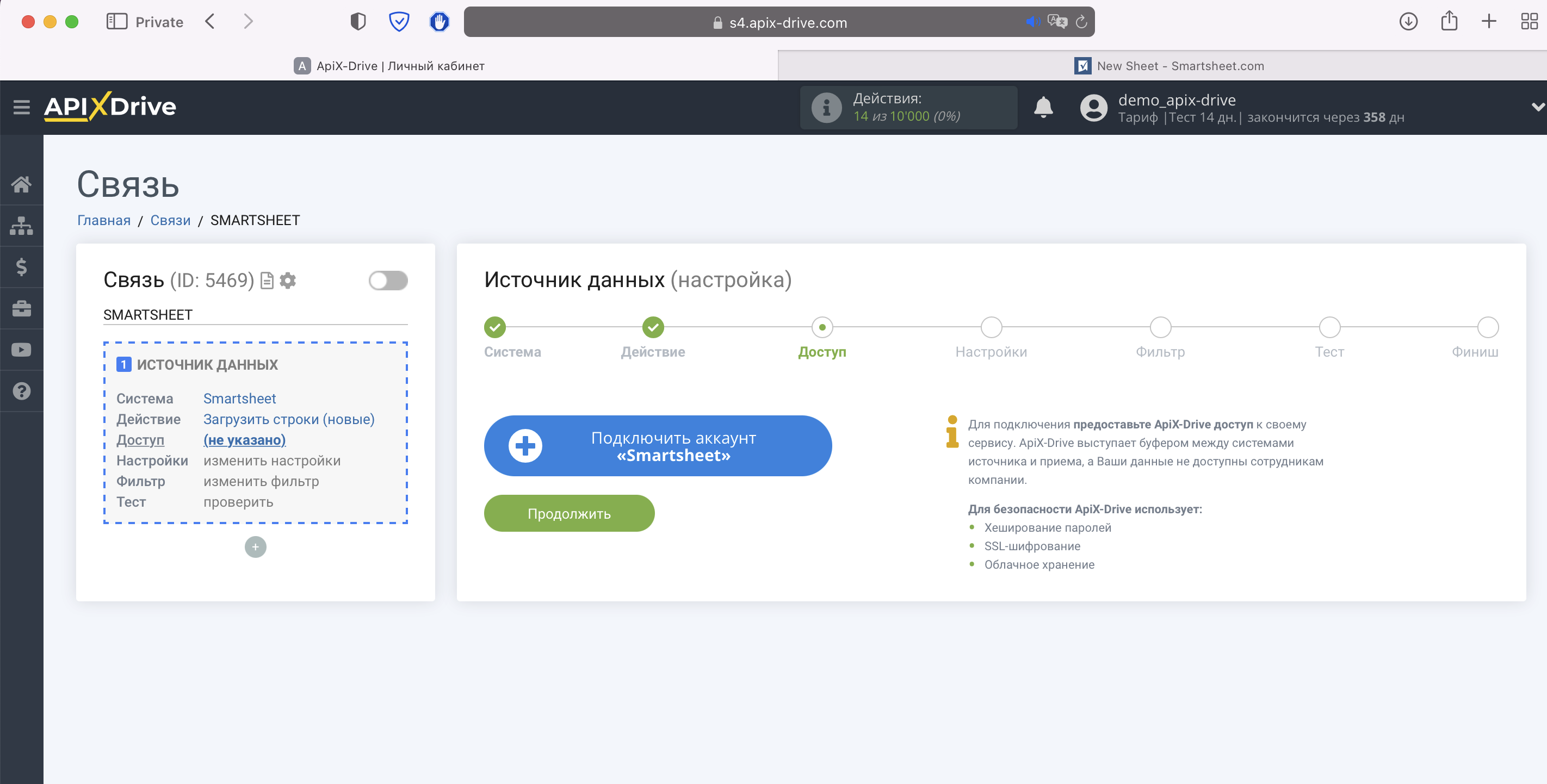Click the blue checkmark shield extension
1547x784 pixels.
tap(399, 22)
